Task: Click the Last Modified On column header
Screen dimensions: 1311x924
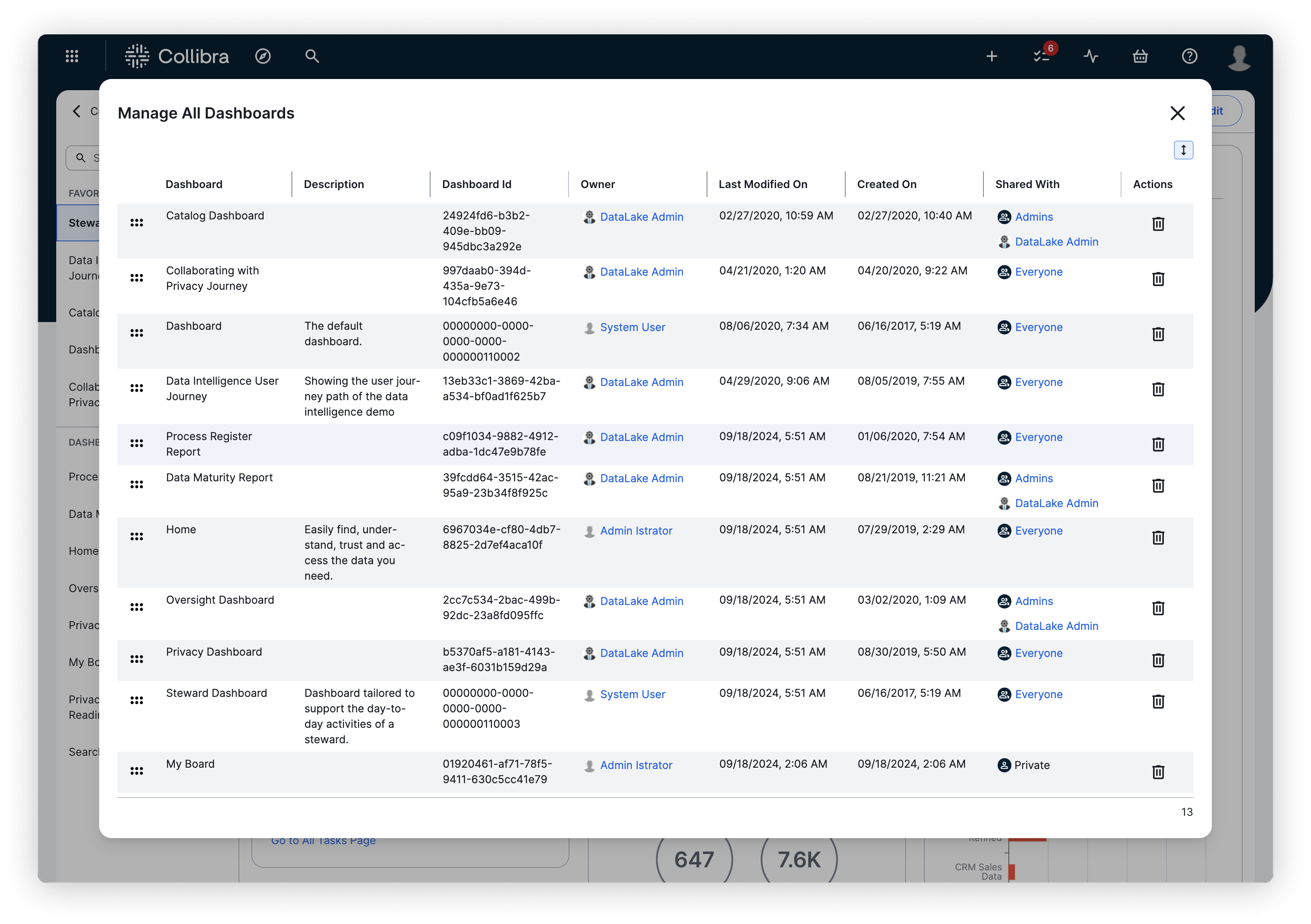Action: [763, 185]
